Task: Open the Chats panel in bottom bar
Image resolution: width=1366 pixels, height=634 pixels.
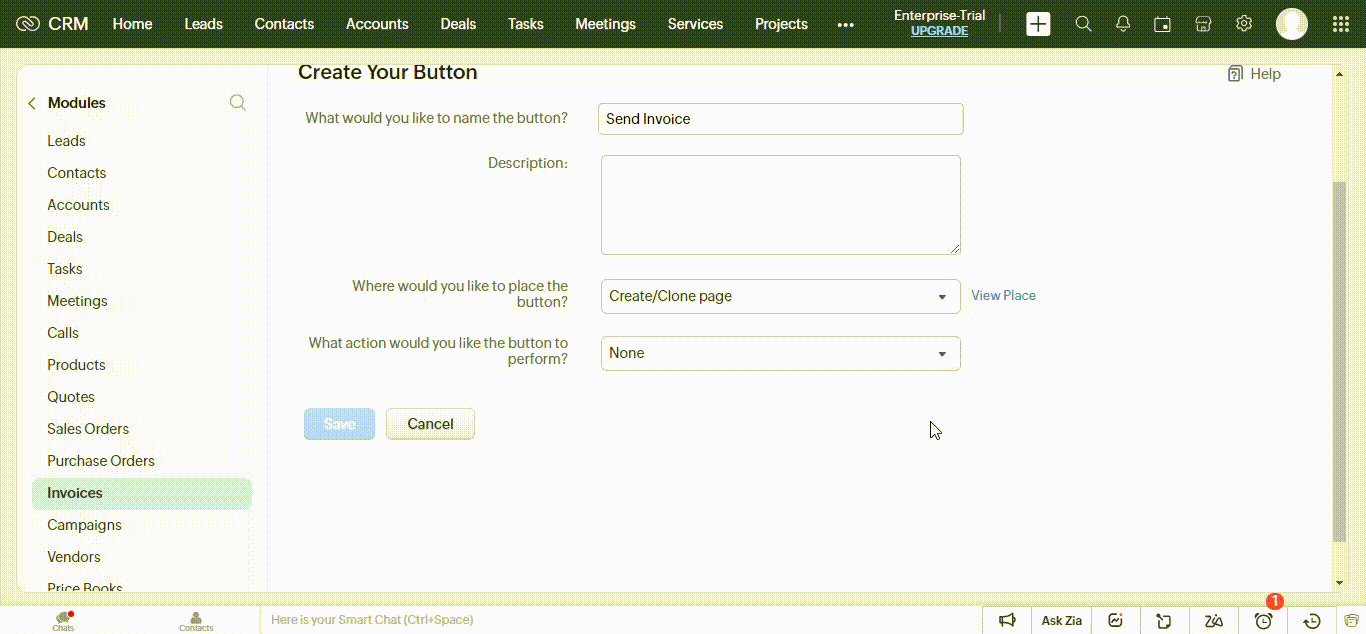Action: (x=63, y=621)
